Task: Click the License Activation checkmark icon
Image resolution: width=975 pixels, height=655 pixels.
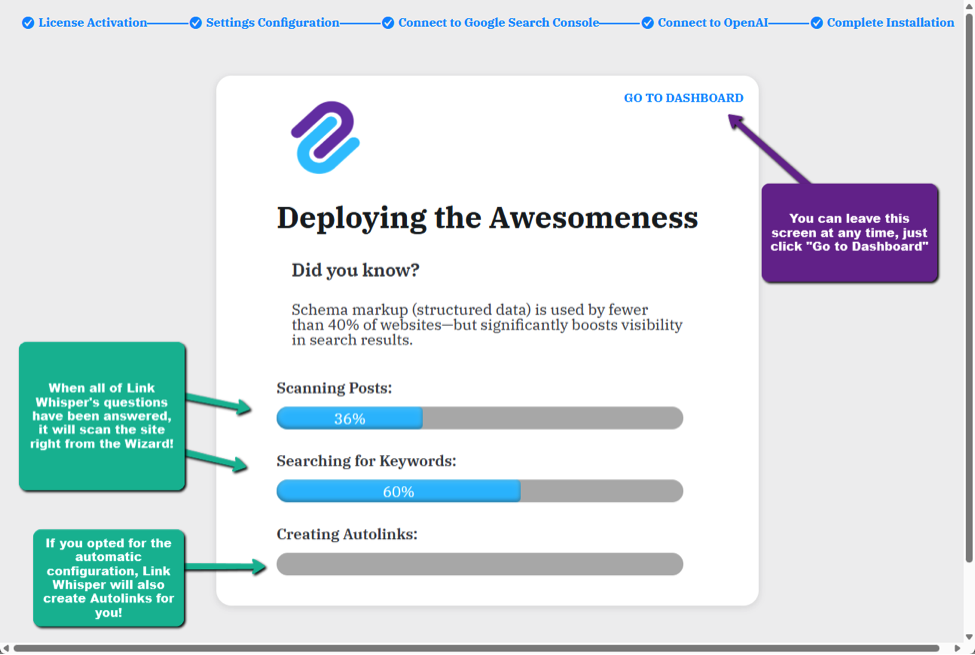Action: point(28,23)
